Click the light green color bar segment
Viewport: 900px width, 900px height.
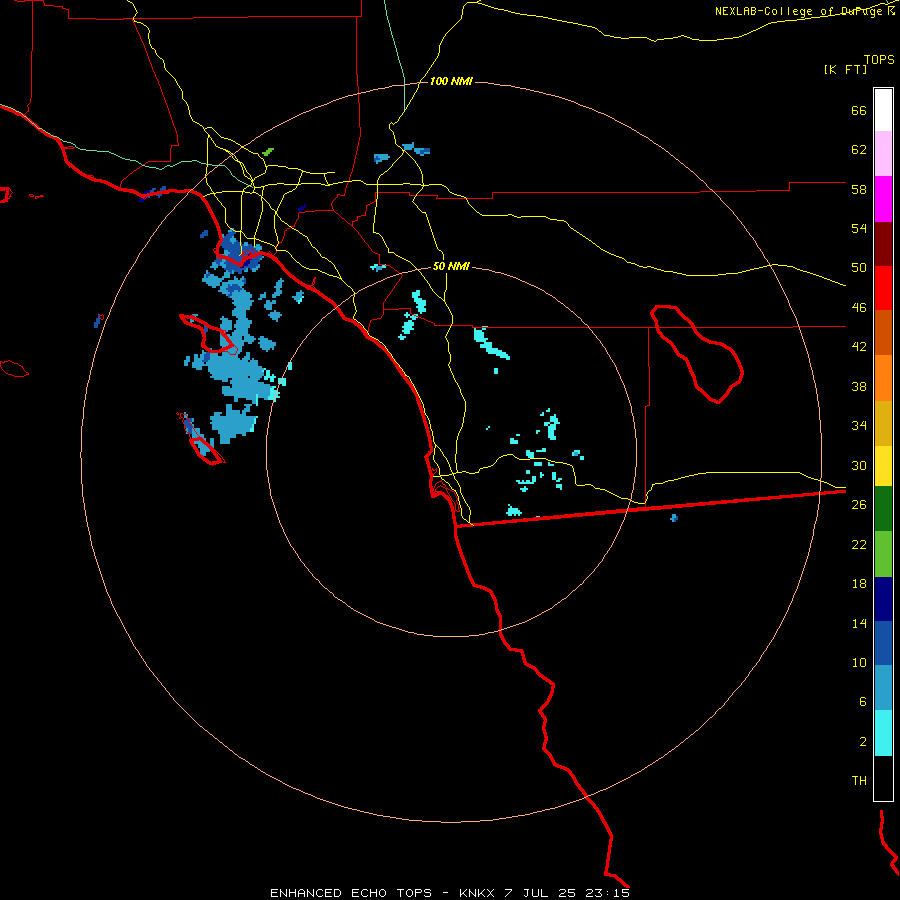[883, 554]
